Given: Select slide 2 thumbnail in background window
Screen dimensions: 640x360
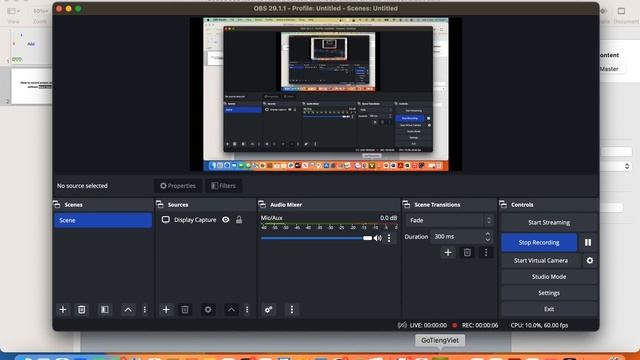Looking at the screenshot, I should [x=32, y=86].
